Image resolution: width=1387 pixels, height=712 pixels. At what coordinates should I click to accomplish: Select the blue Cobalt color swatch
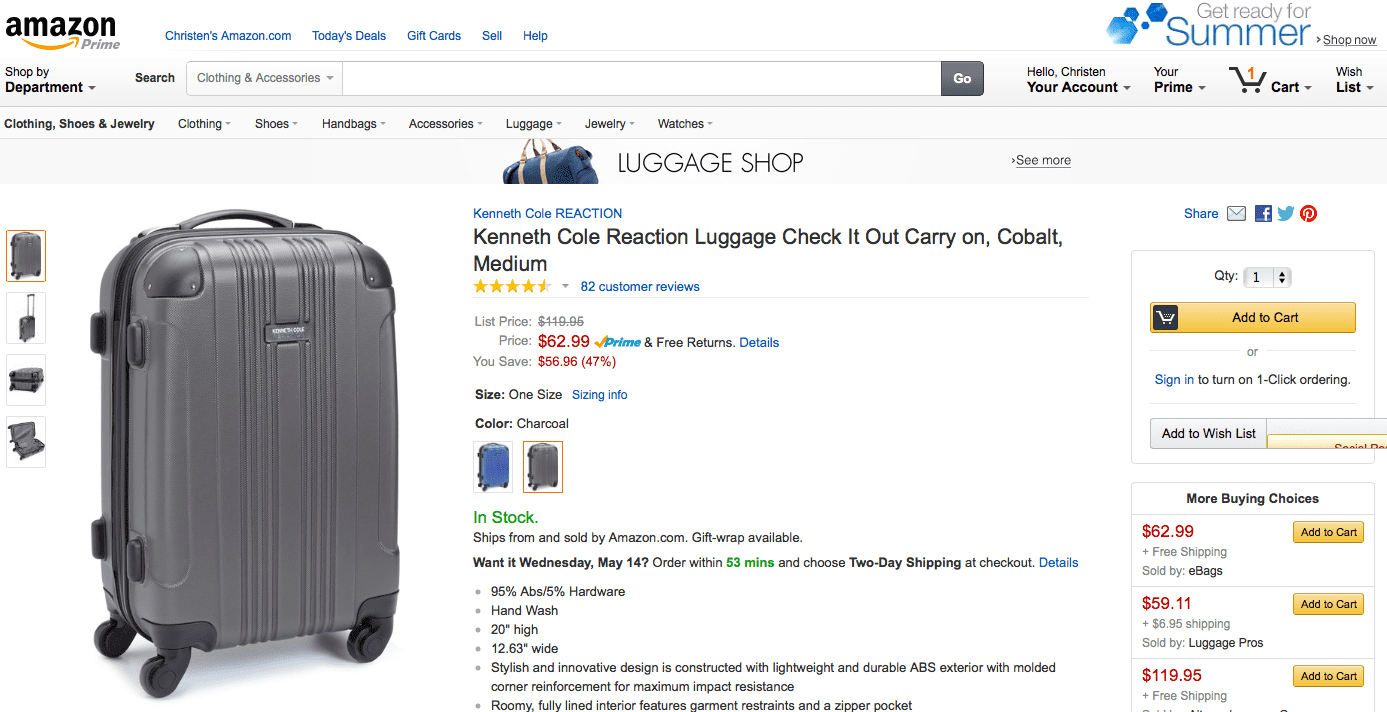pos(493,467)
